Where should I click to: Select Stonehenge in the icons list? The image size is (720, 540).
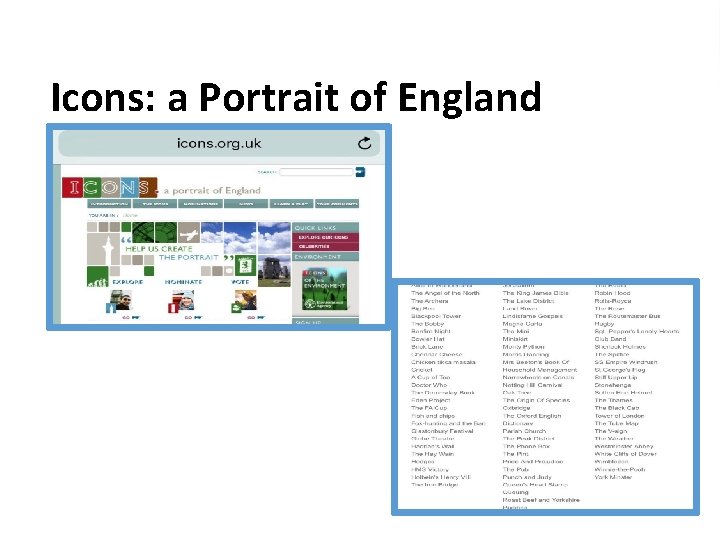coord(613,385)
